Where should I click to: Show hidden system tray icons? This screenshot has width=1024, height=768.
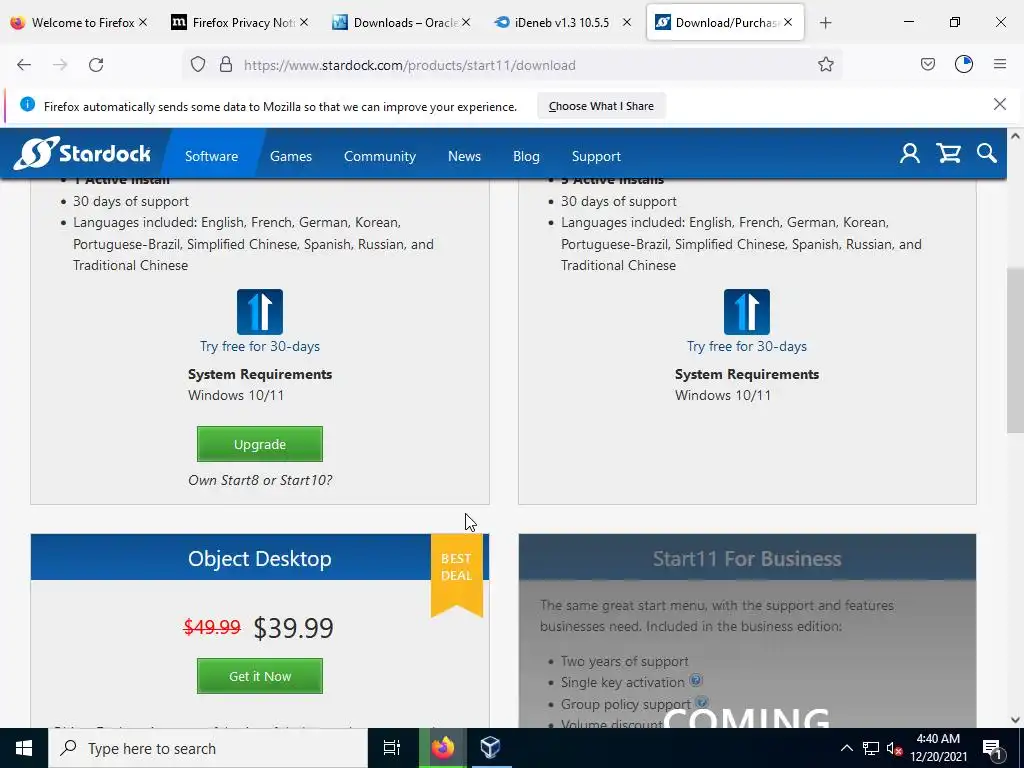point(846,748)
